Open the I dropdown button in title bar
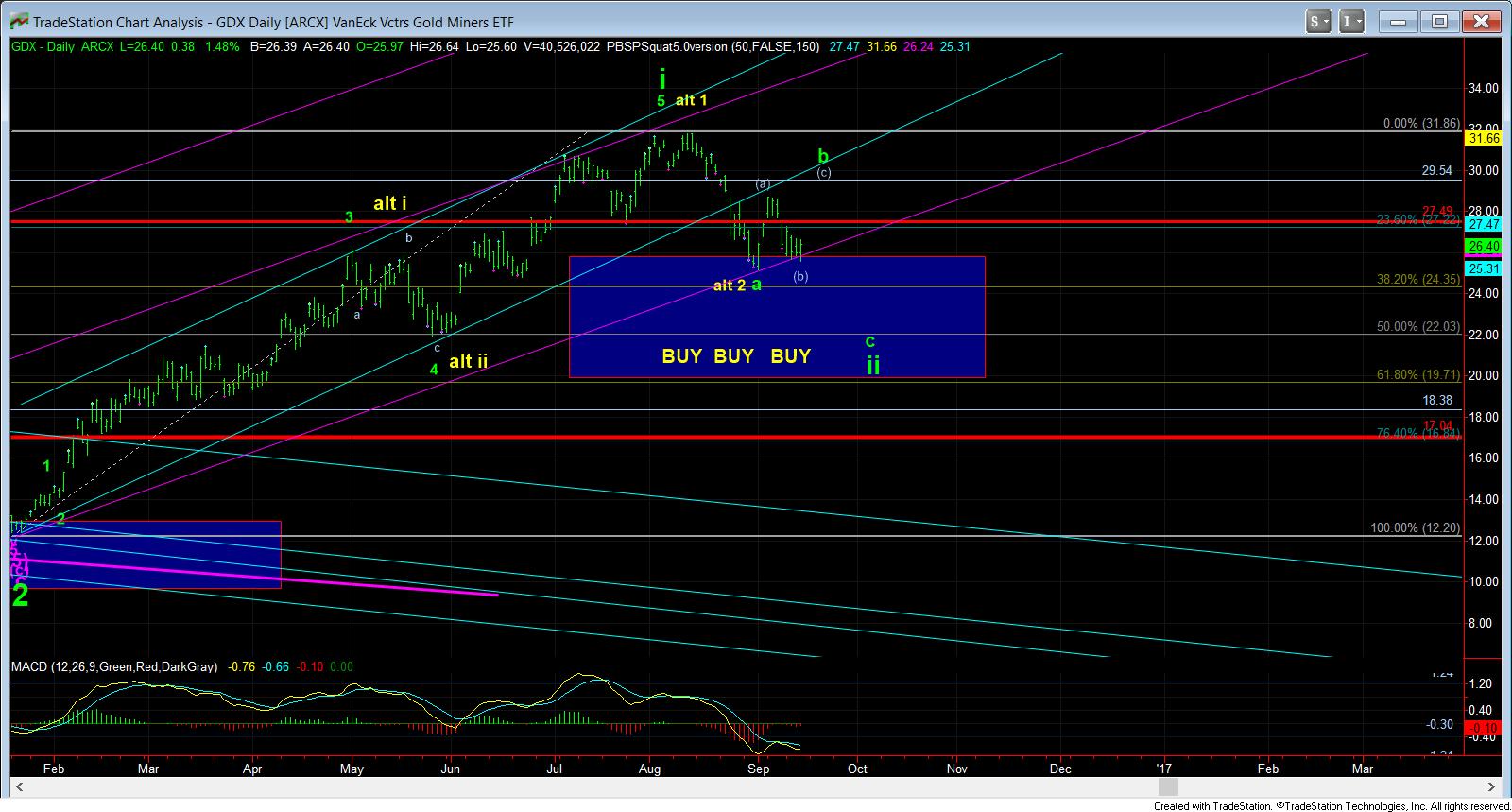The height and width of the screenshot is (812, 1512). (1351, 21)
